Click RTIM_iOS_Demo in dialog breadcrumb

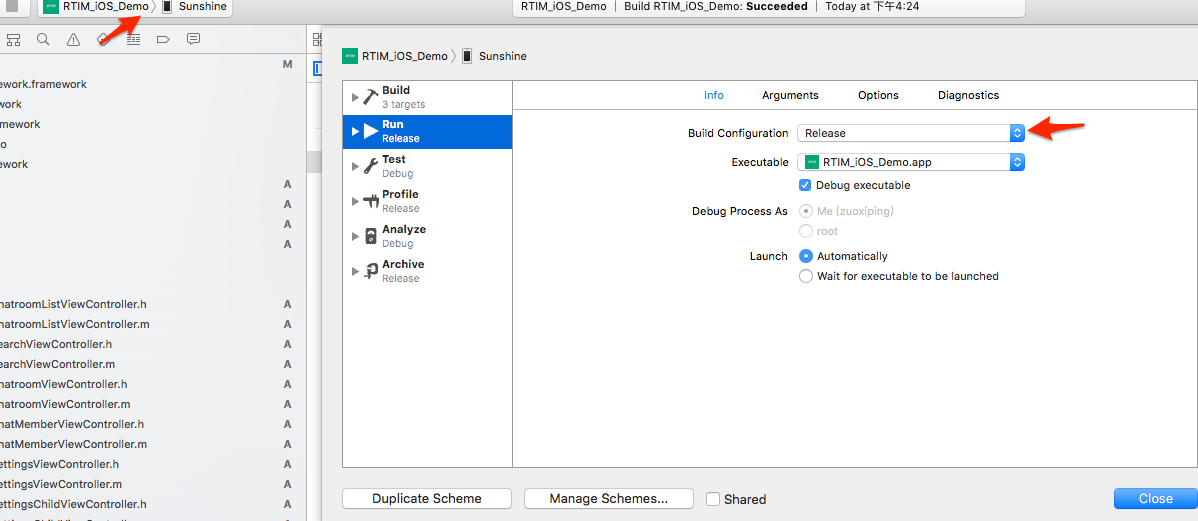[x=405, y=56]
